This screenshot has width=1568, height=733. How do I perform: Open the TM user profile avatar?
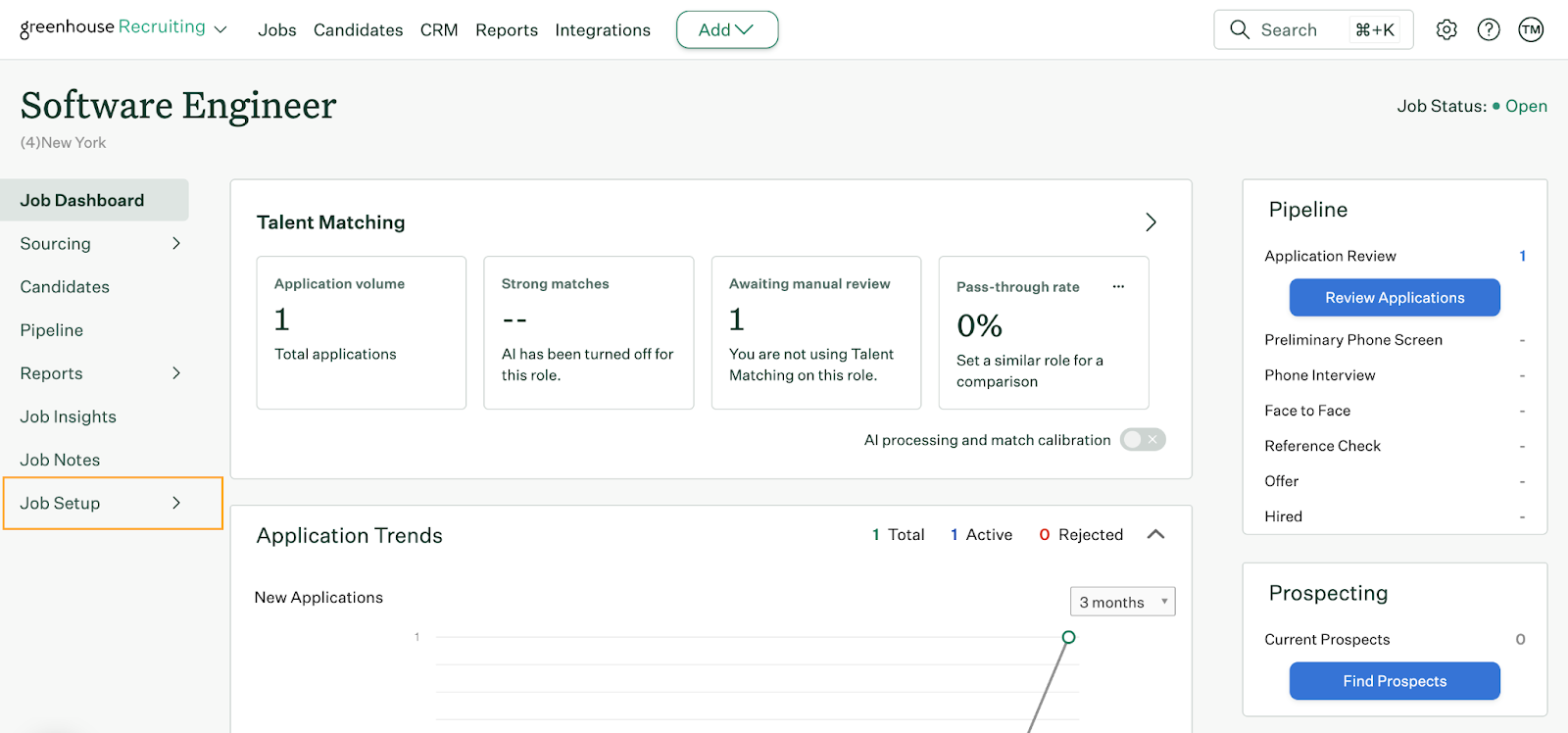point(1531,29)
